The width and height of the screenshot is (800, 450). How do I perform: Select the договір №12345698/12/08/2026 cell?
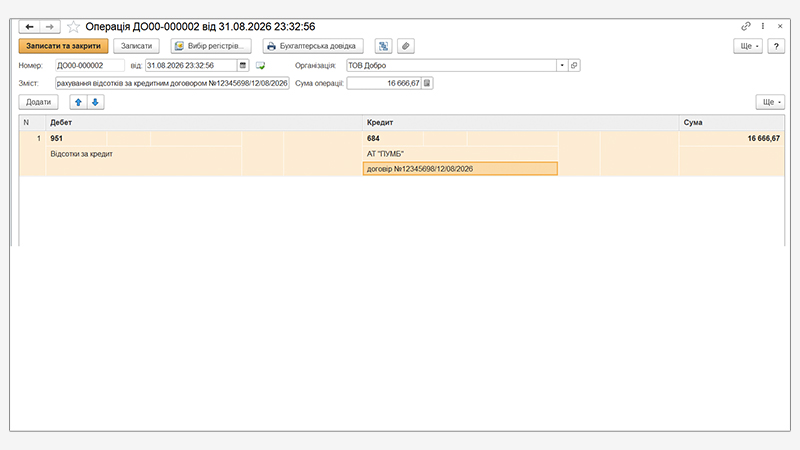[460, 169]
